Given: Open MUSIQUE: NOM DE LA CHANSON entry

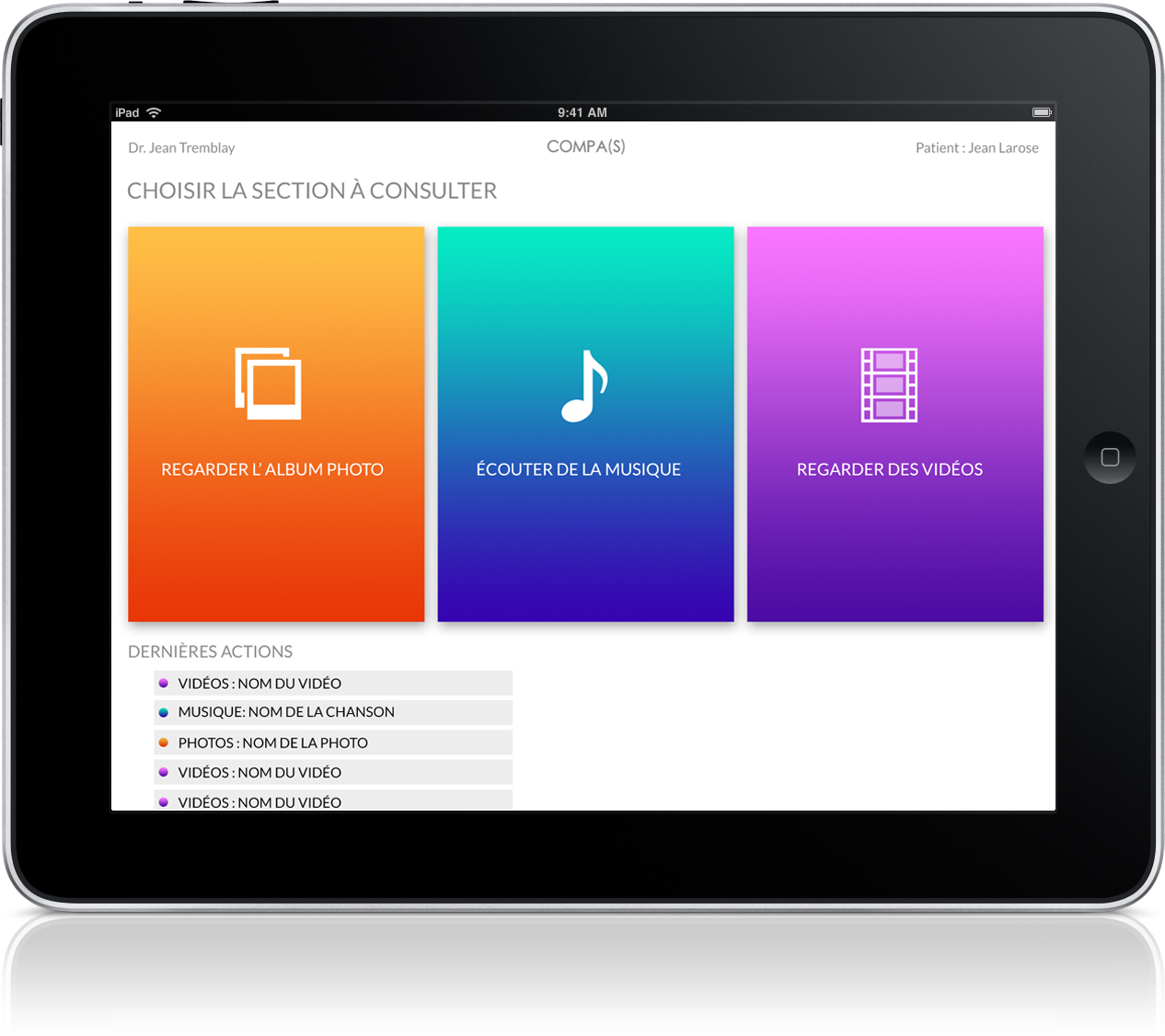Looking at the screenshot, I should click(x=286, y=712).
